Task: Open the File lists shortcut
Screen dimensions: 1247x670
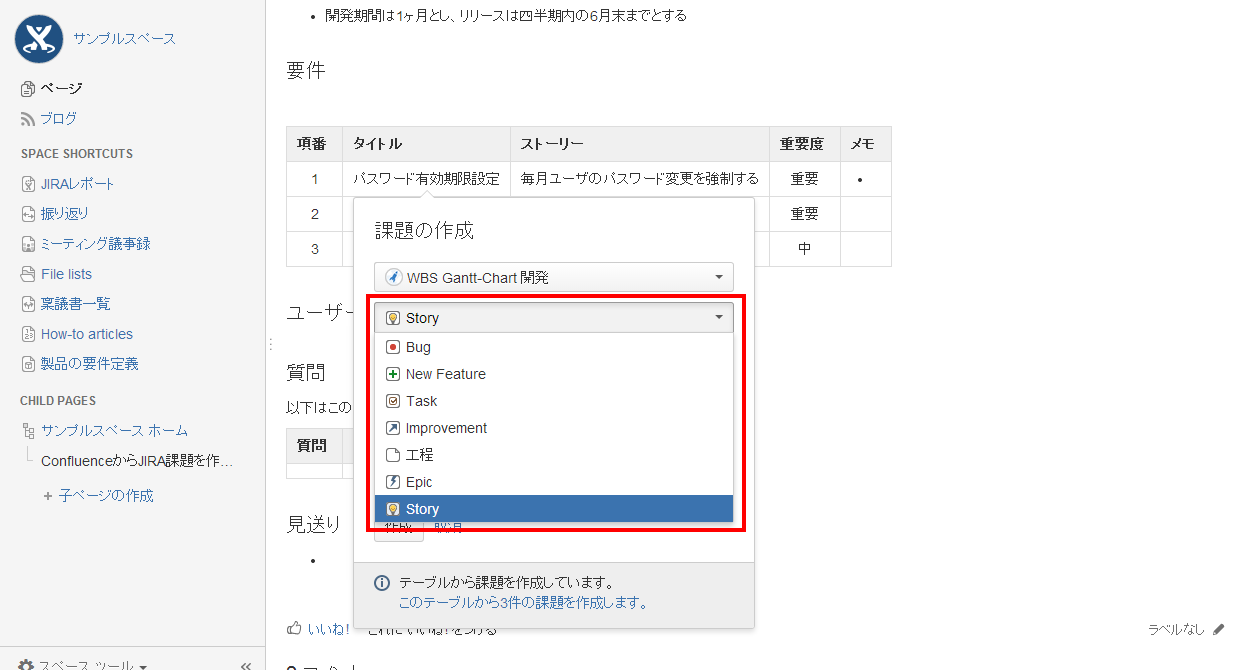Action: coord(66,274)
